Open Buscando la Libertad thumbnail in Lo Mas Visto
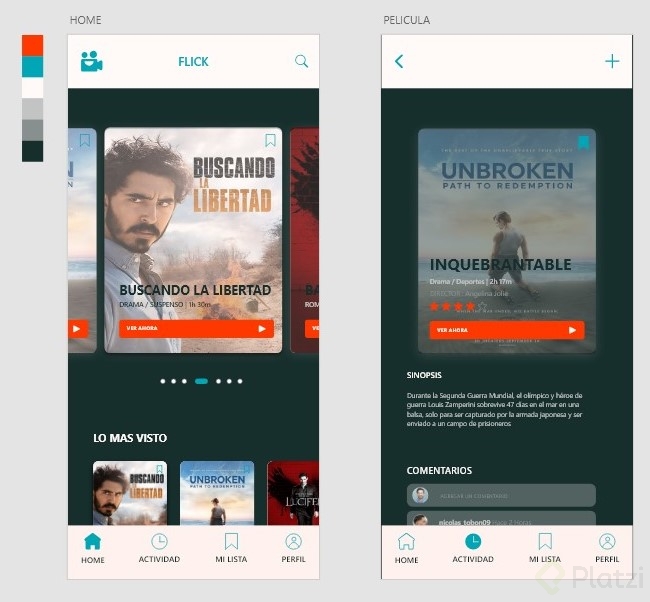 tap(130, 493)
